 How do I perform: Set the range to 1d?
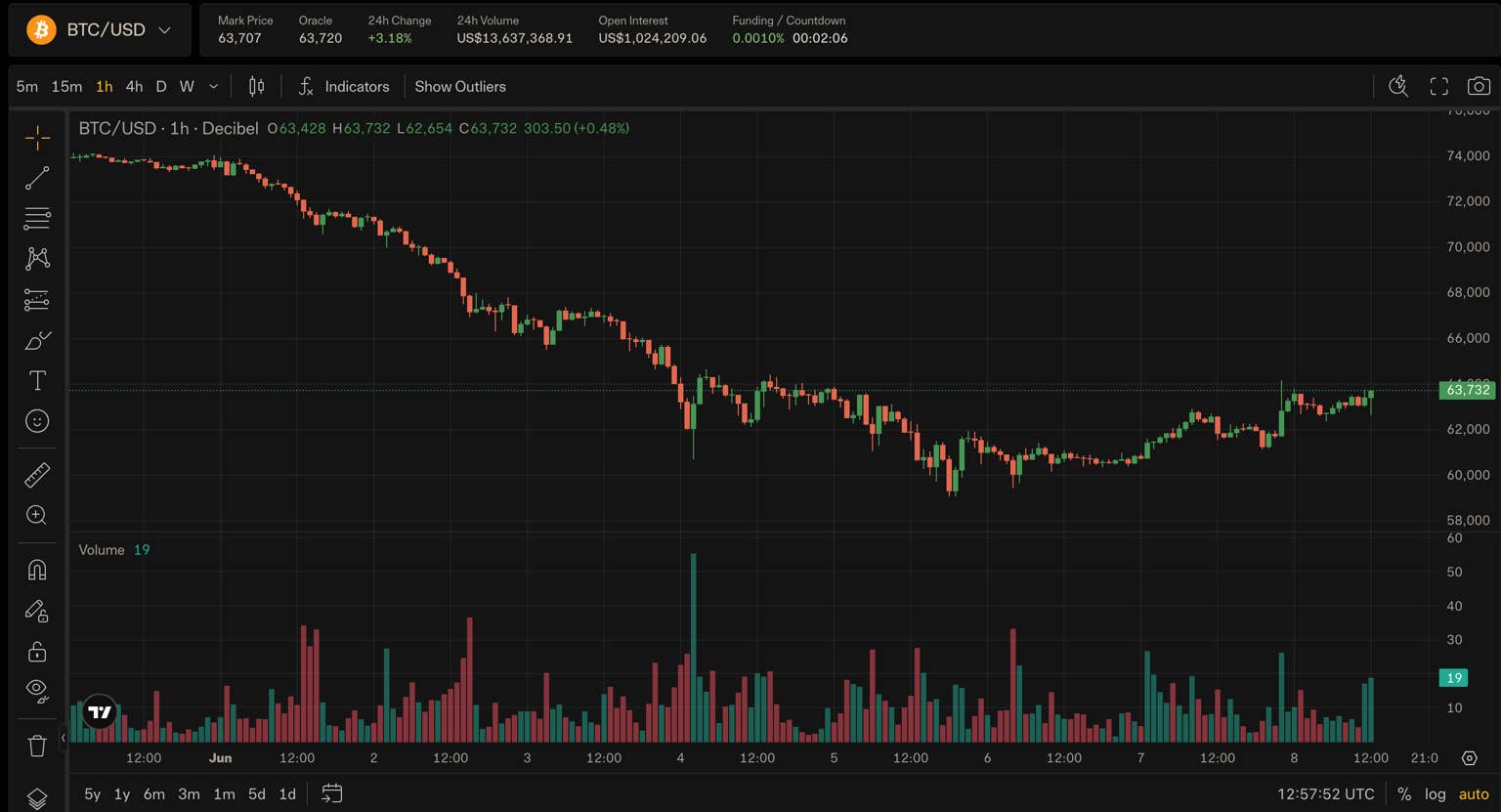coord(287,793)
